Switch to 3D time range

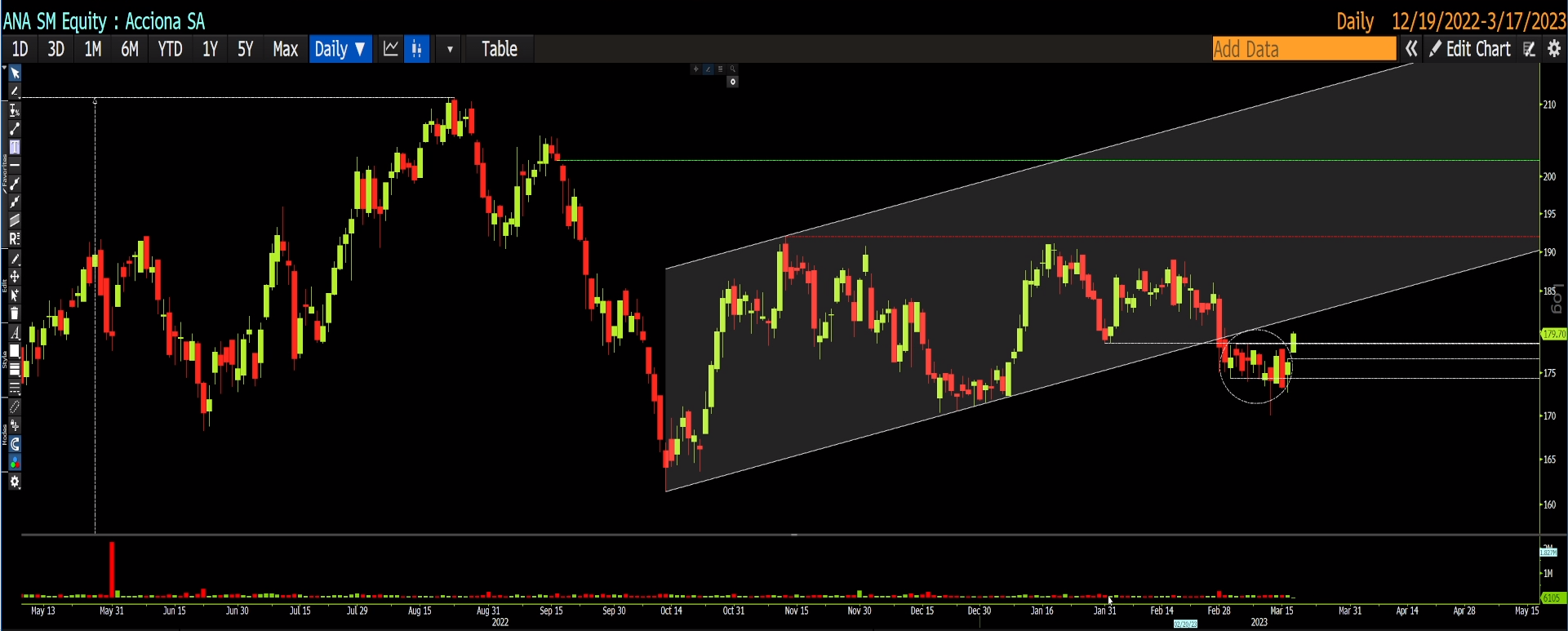pos(56,49)
